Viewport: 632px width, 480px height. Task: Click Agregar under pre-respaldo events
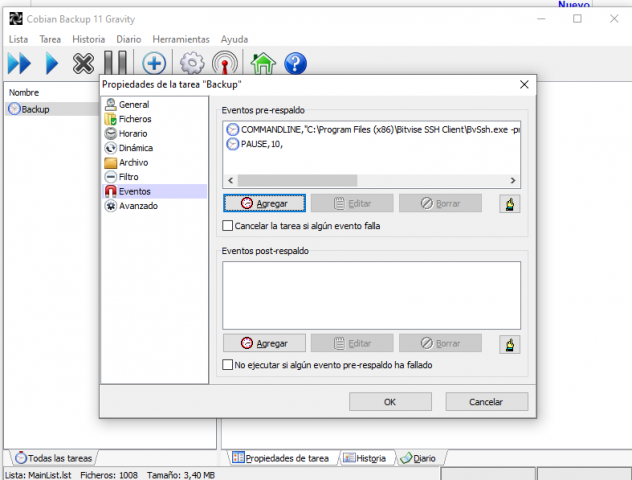click(264, 203)
